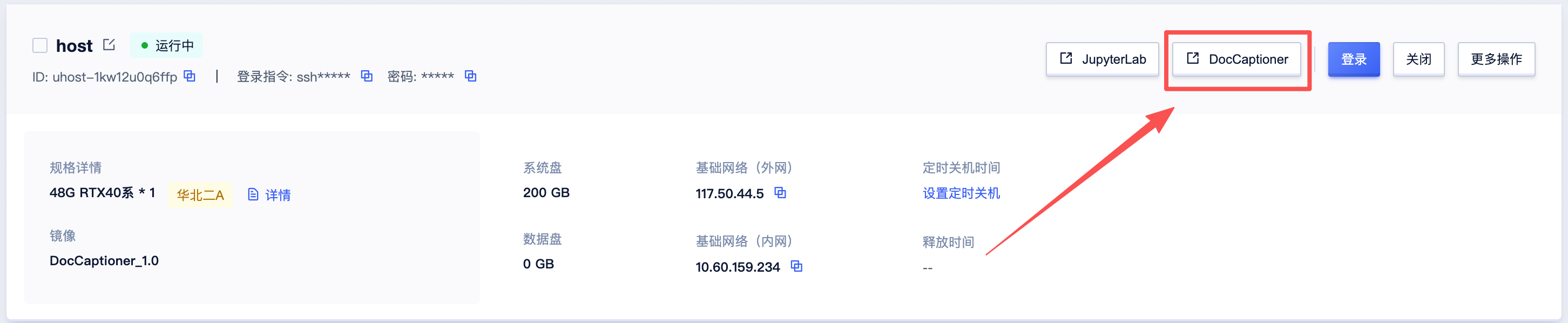Click the 设置定时关机 link
This screenshot has height=323, width=1568.
[x=961, y=193]
